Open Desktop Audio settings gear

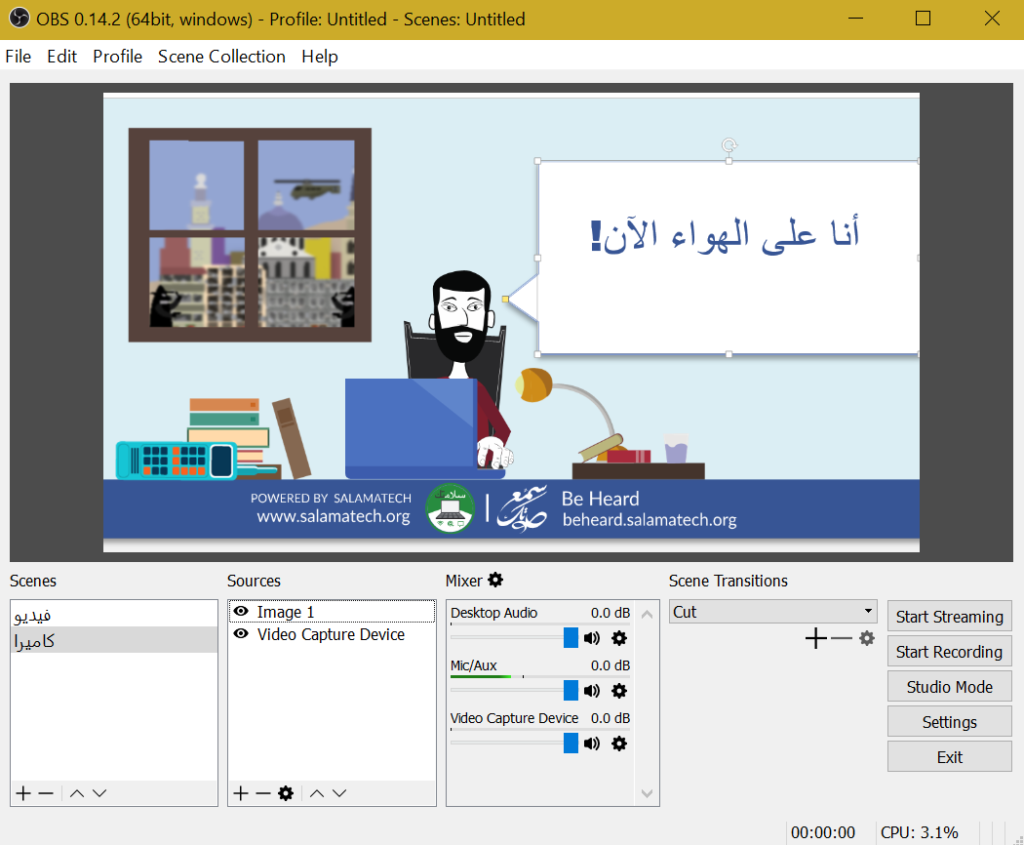(619, 638)
